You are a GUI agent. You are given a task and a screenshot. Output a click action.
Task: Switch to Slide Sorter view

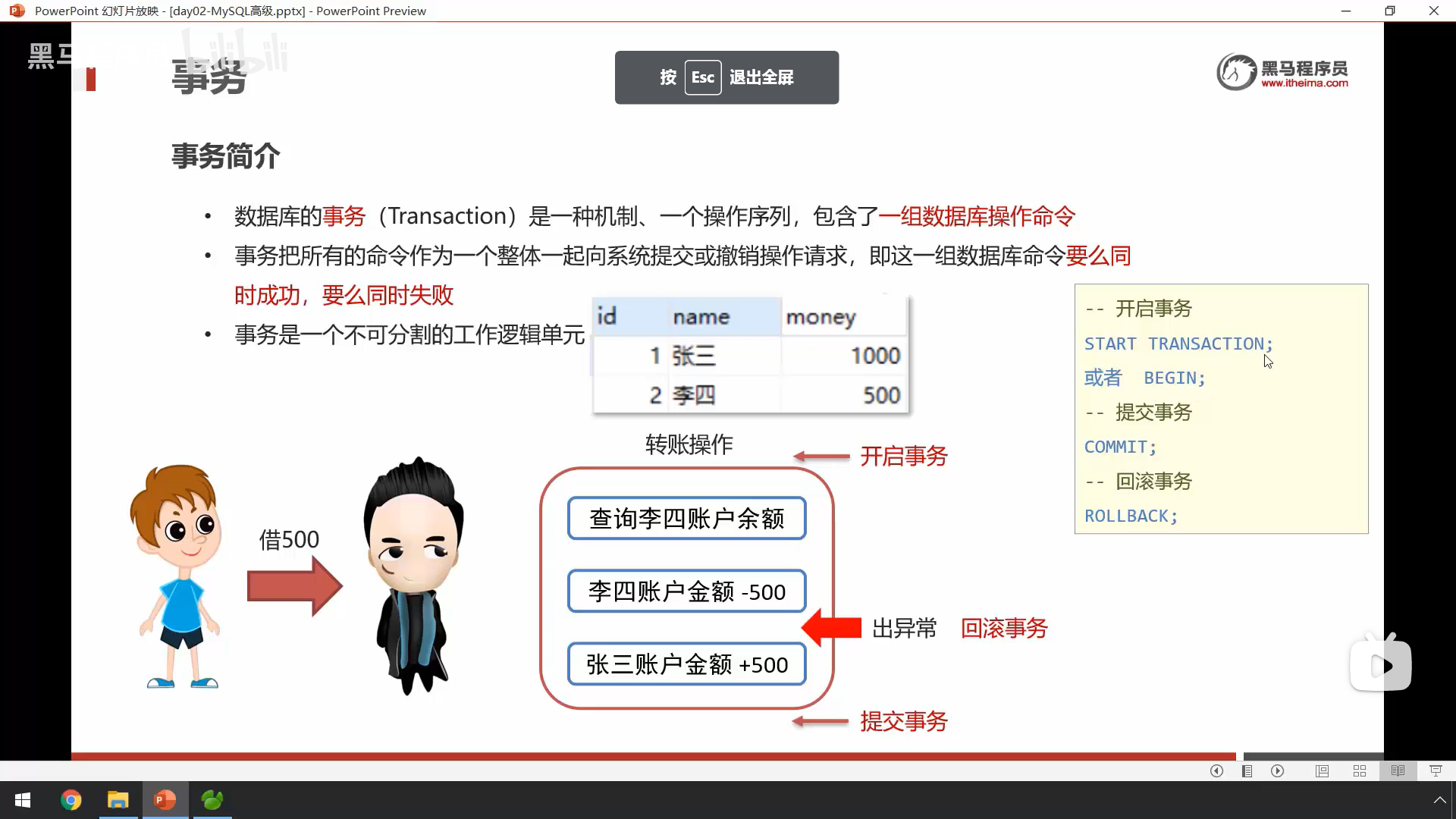coord(1360,770)
